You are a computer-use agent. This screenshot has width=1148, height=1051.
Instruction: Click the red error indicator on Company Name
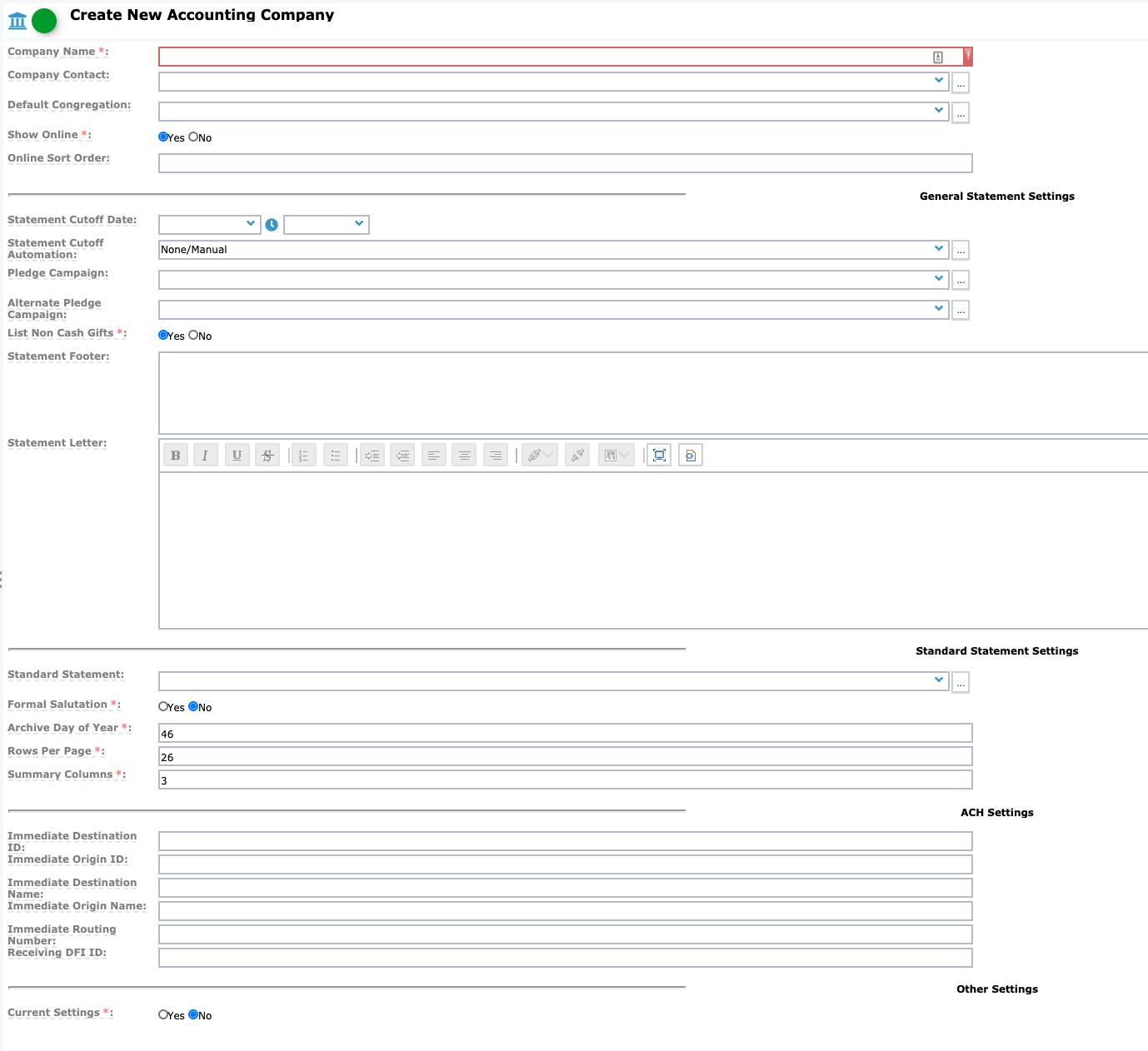pyautogui.click(x=968, y=56)
